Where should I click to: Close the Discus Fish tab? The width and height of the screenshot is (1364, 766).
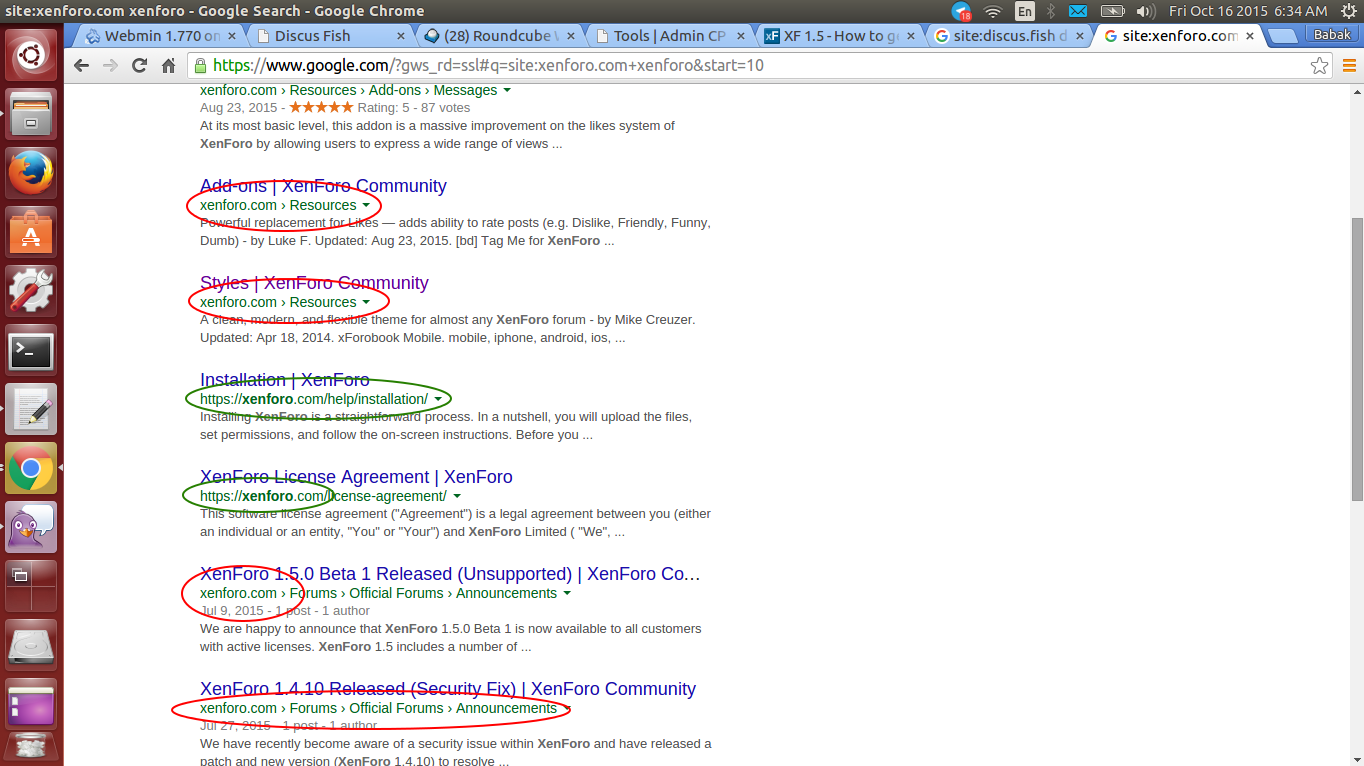401,36
